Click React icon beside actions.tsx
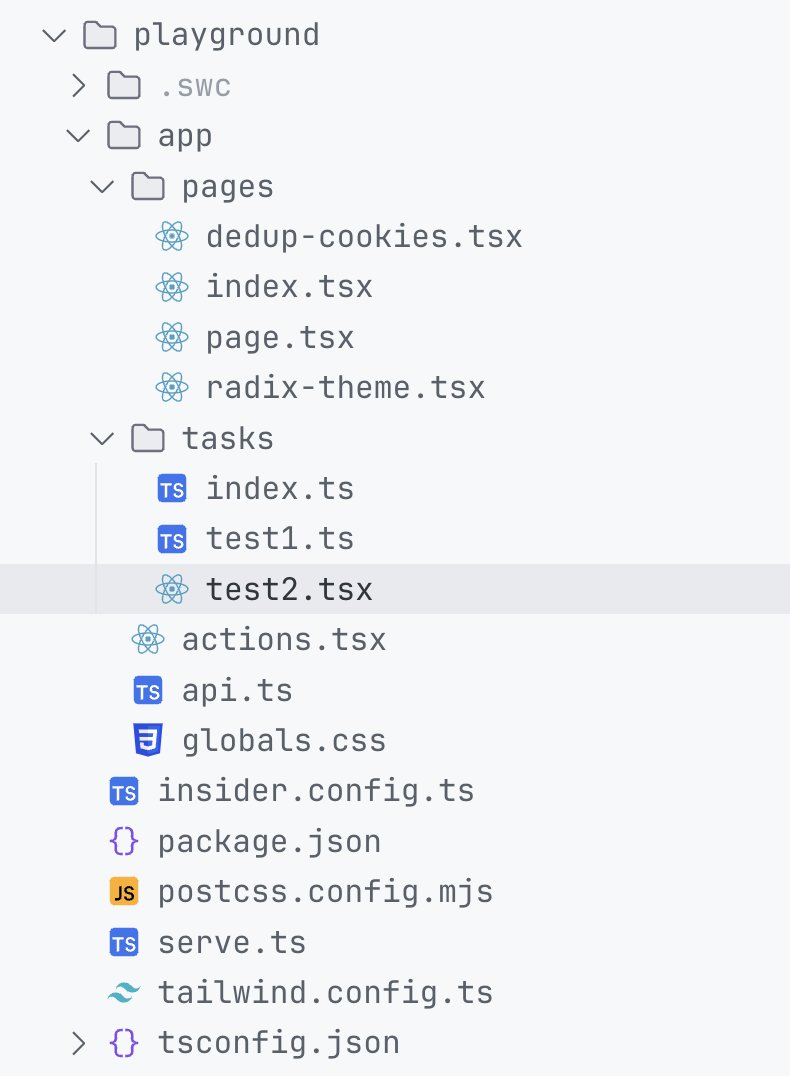Viewport: 790px width, 1076px height. 148,640
